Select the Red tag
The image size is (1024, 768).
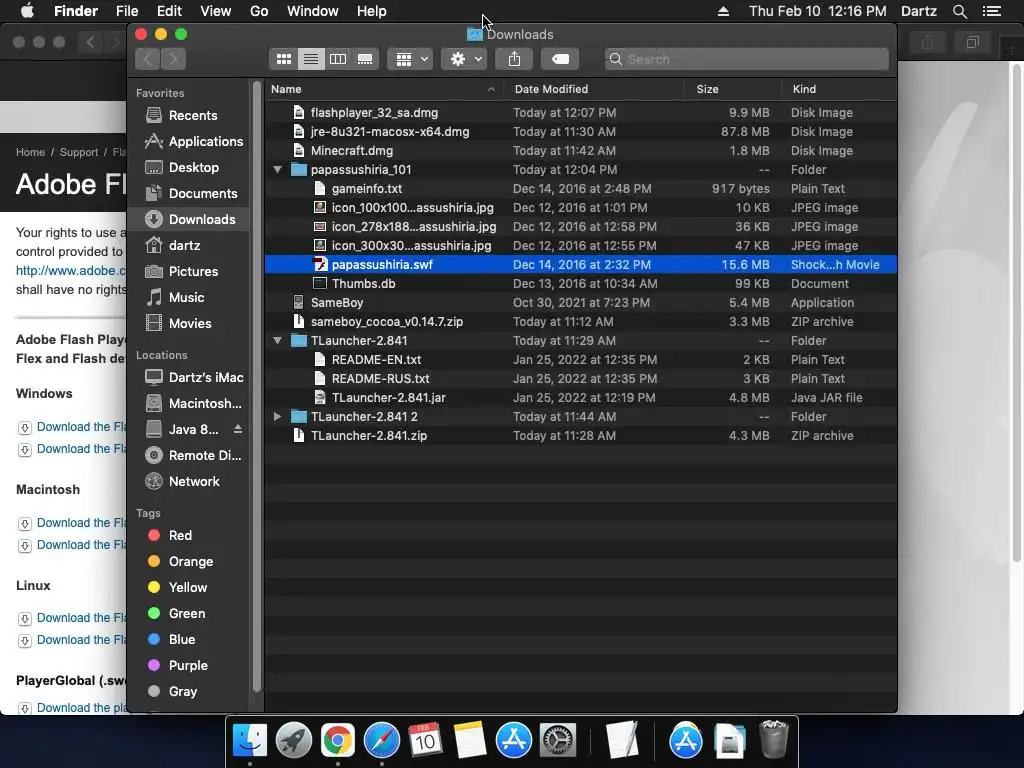(188, 536)
